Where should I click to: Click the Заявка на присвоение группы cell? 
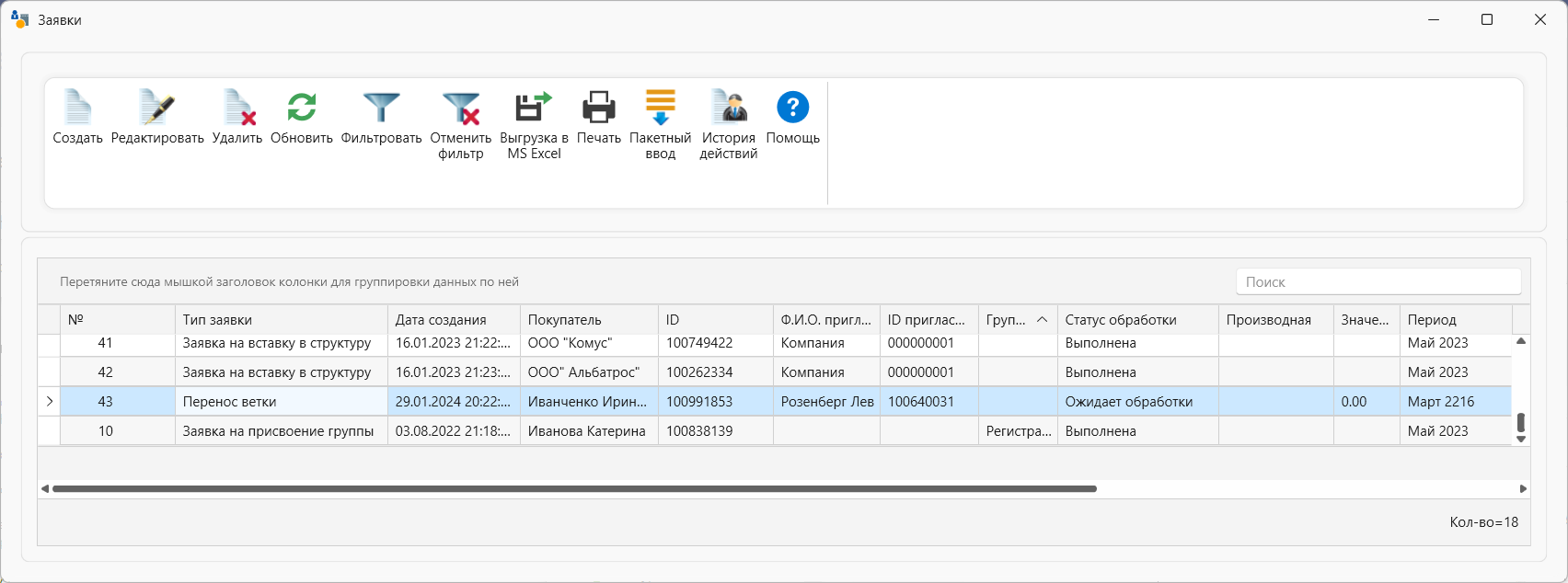pos(282,431)
